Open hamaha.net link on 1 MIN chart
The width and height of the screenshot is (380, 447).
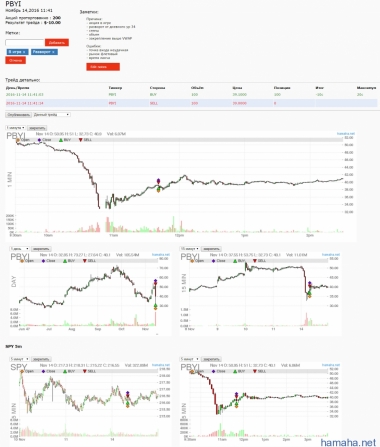click(346, 133)
